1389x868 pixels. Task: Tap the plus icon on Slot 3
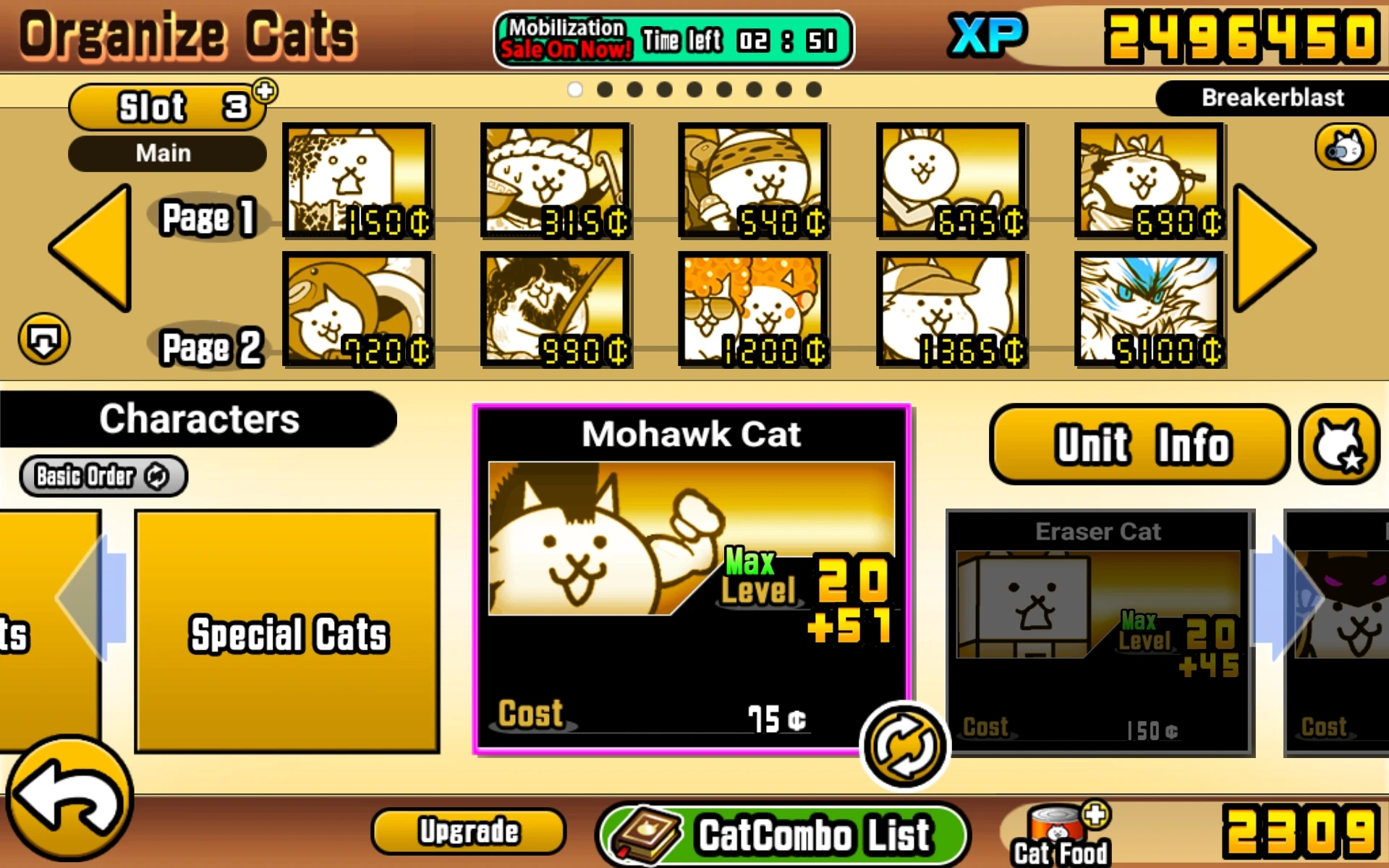[x=265, y=91]
